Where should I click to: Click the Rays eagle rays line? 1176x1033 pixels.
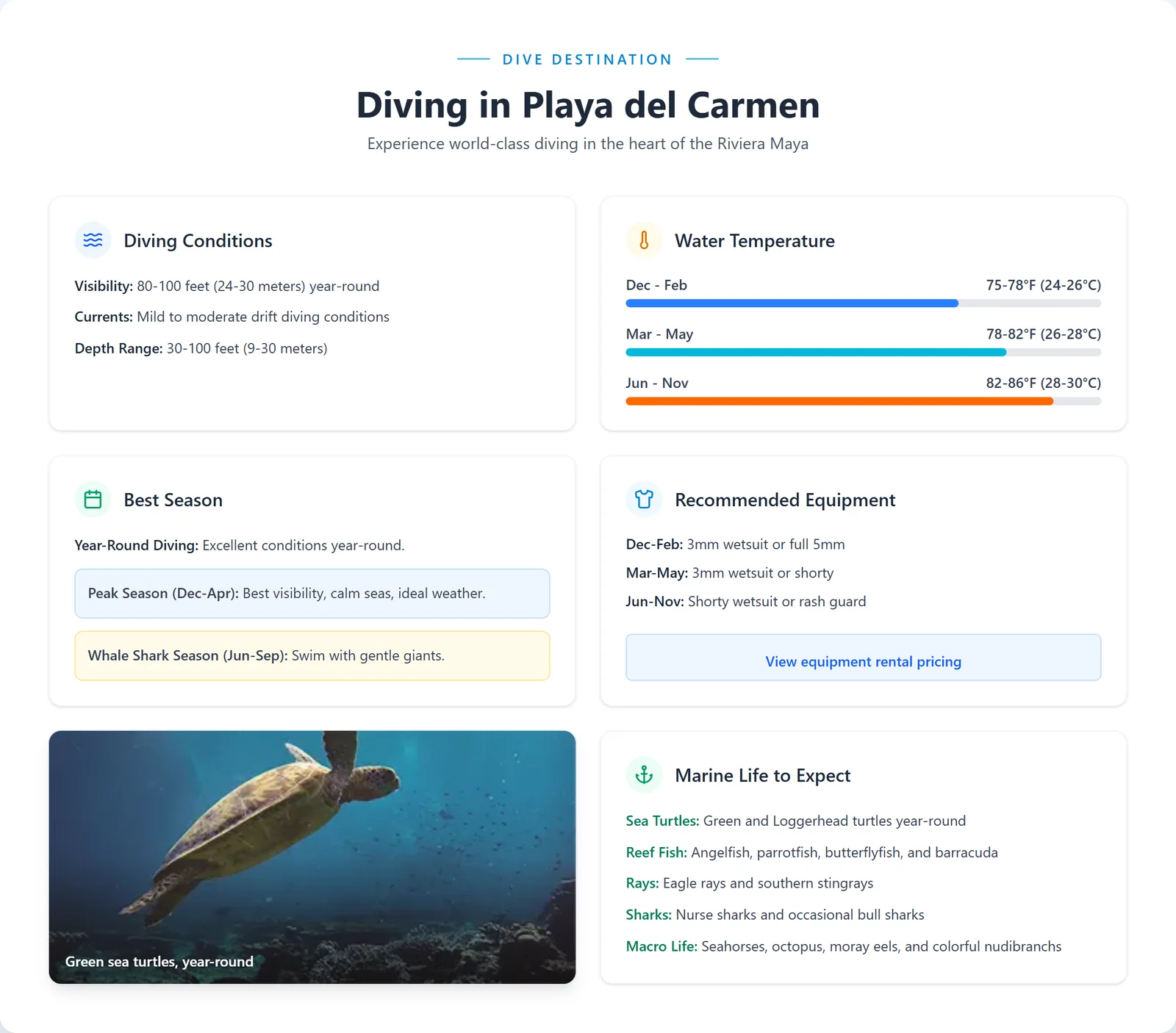pos(750,883)
